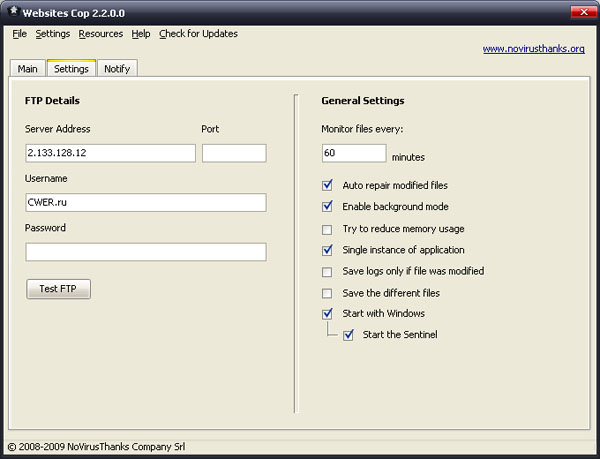The width and height of the screenshot is (600, 459).
Task: Click the monitor interval minutes field
Action: (x=354, y=153)
